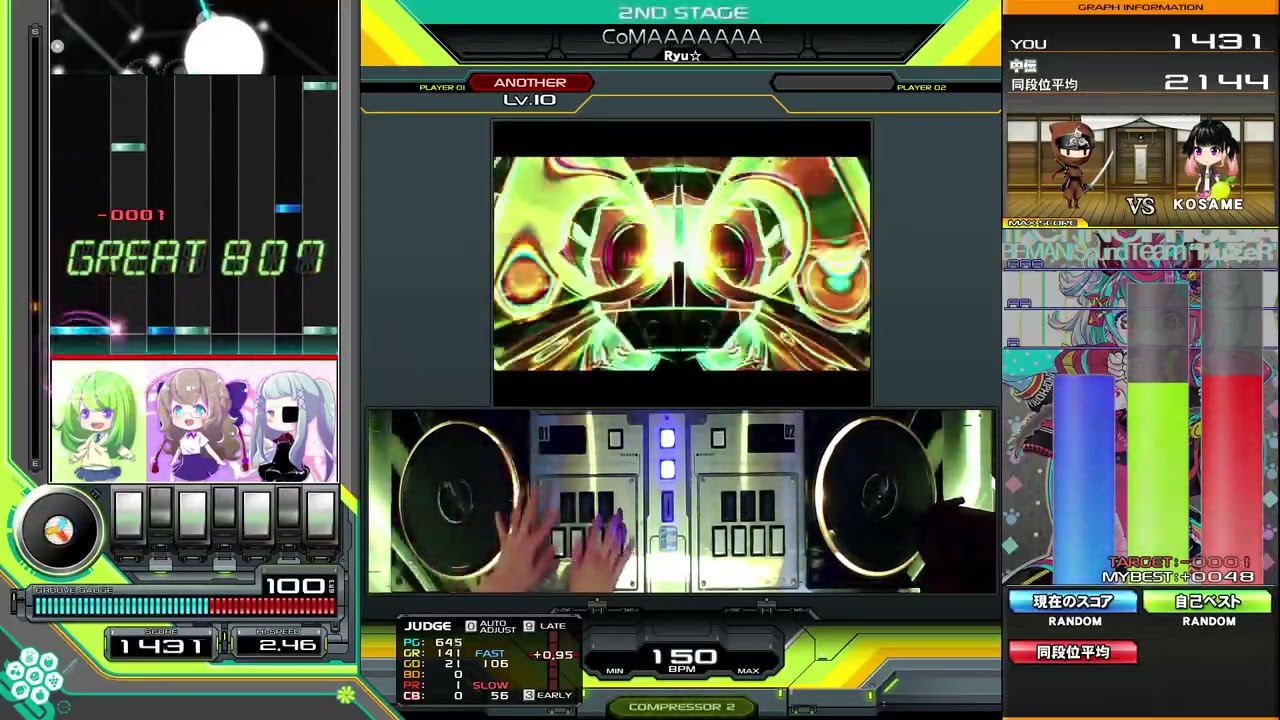Click the groove gauge bar
The height and width of the screenshot is (720, 1280).
184,606
